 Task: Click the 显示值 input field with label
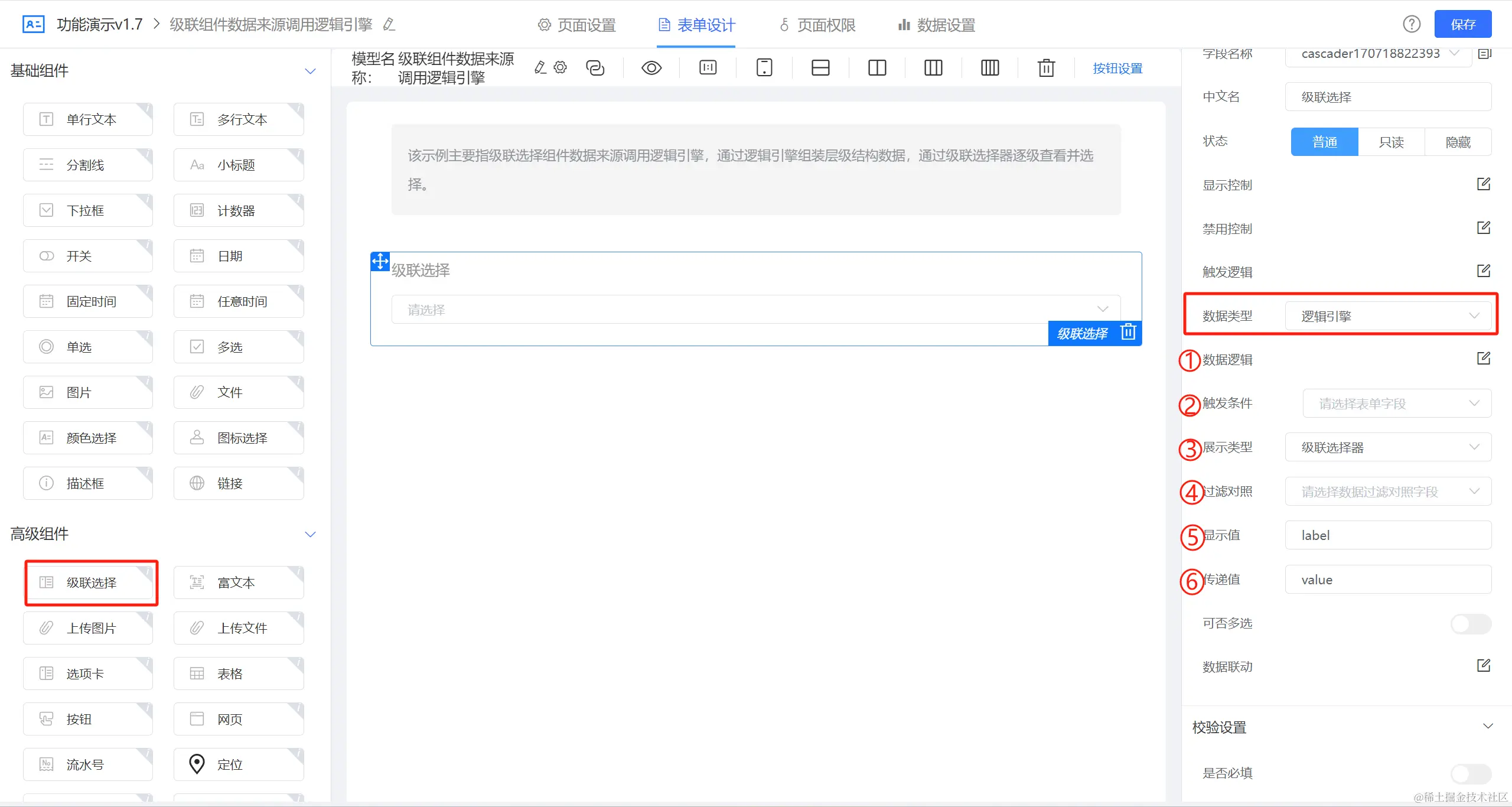point(1388,535)
